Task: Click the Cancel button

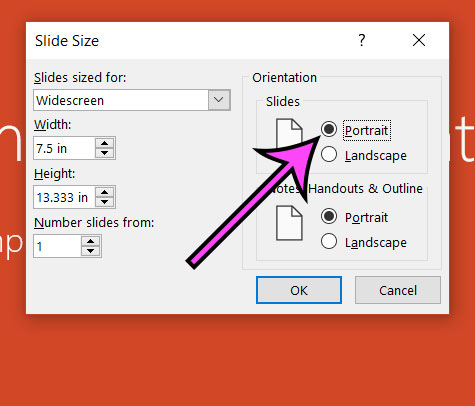Action: coord(398,290)
